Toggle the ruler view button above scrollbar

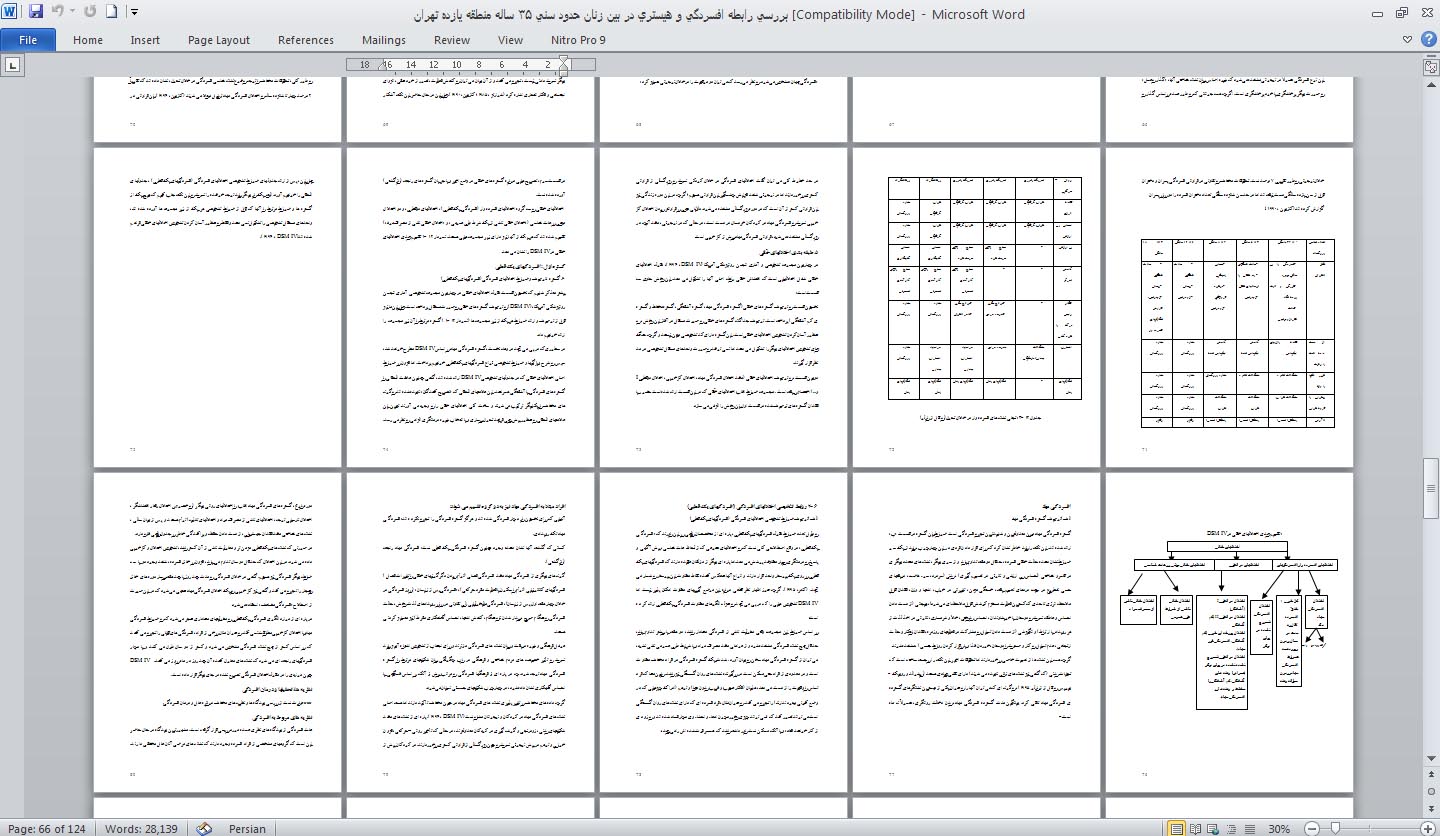pyautogui.click(x=1430, y=66)
